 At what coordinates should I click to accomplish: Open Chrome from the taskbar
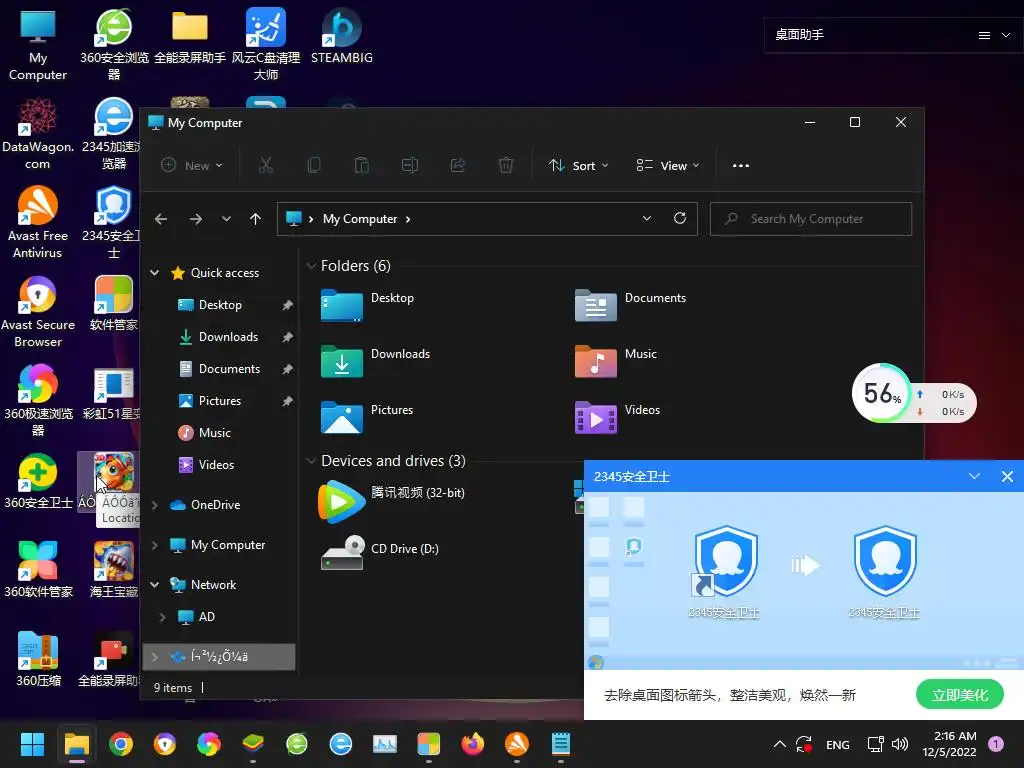121,744
